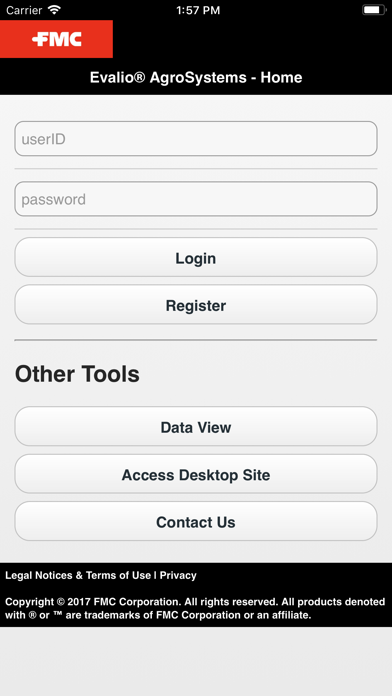Focus the userID input field
This screenshot has width=392, height=696.
[196, 139]
